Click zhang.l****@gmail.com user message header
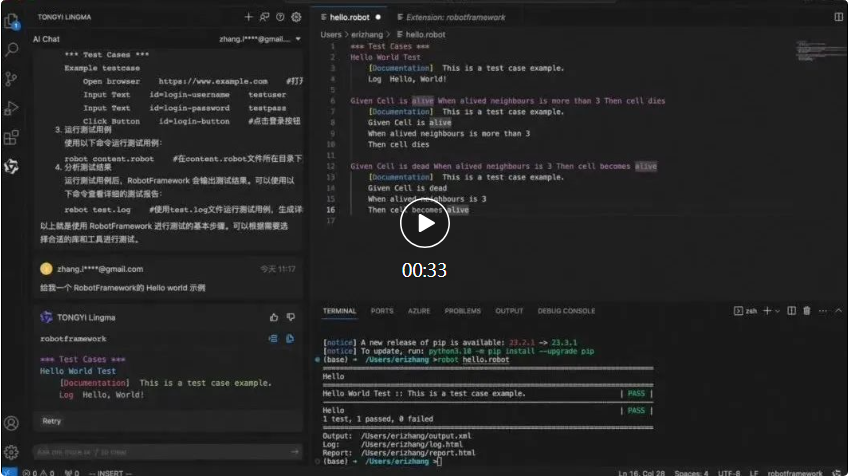This screenshot has height=476, width=849. pyautogui.click(x=100, y=269)
